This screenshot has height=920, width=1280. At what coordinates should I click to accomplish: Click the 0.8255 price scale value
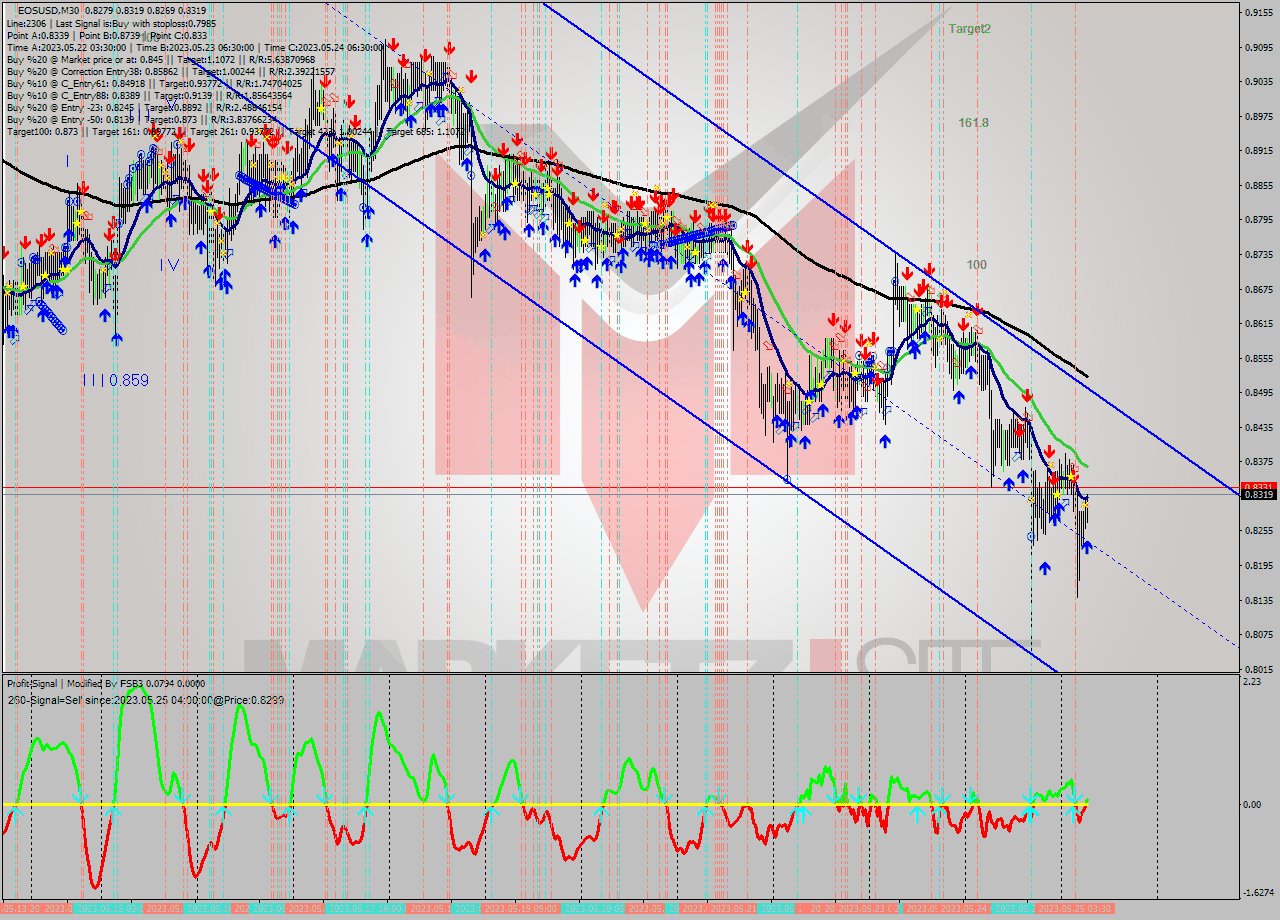pyautogui.click(x=1258, y=531)
